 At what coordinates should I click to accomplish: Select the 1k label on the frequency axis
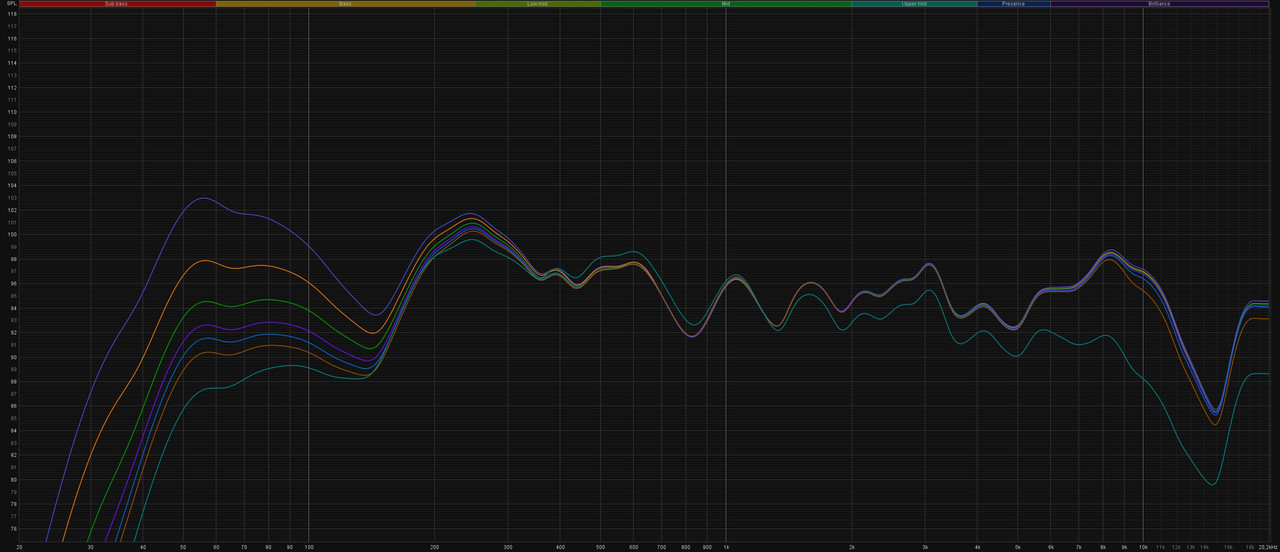pyautogui.click(x=726, y=547)
